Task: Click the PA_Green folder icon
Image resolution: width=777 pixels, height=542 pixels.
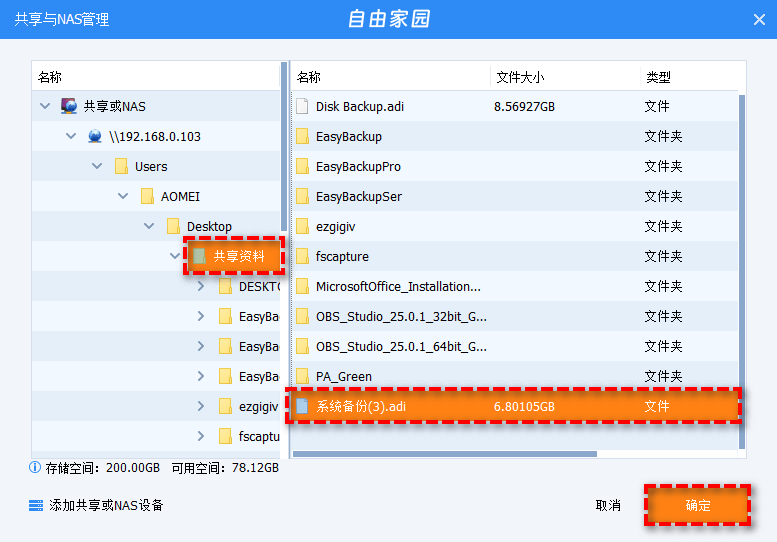Action: 302,376
